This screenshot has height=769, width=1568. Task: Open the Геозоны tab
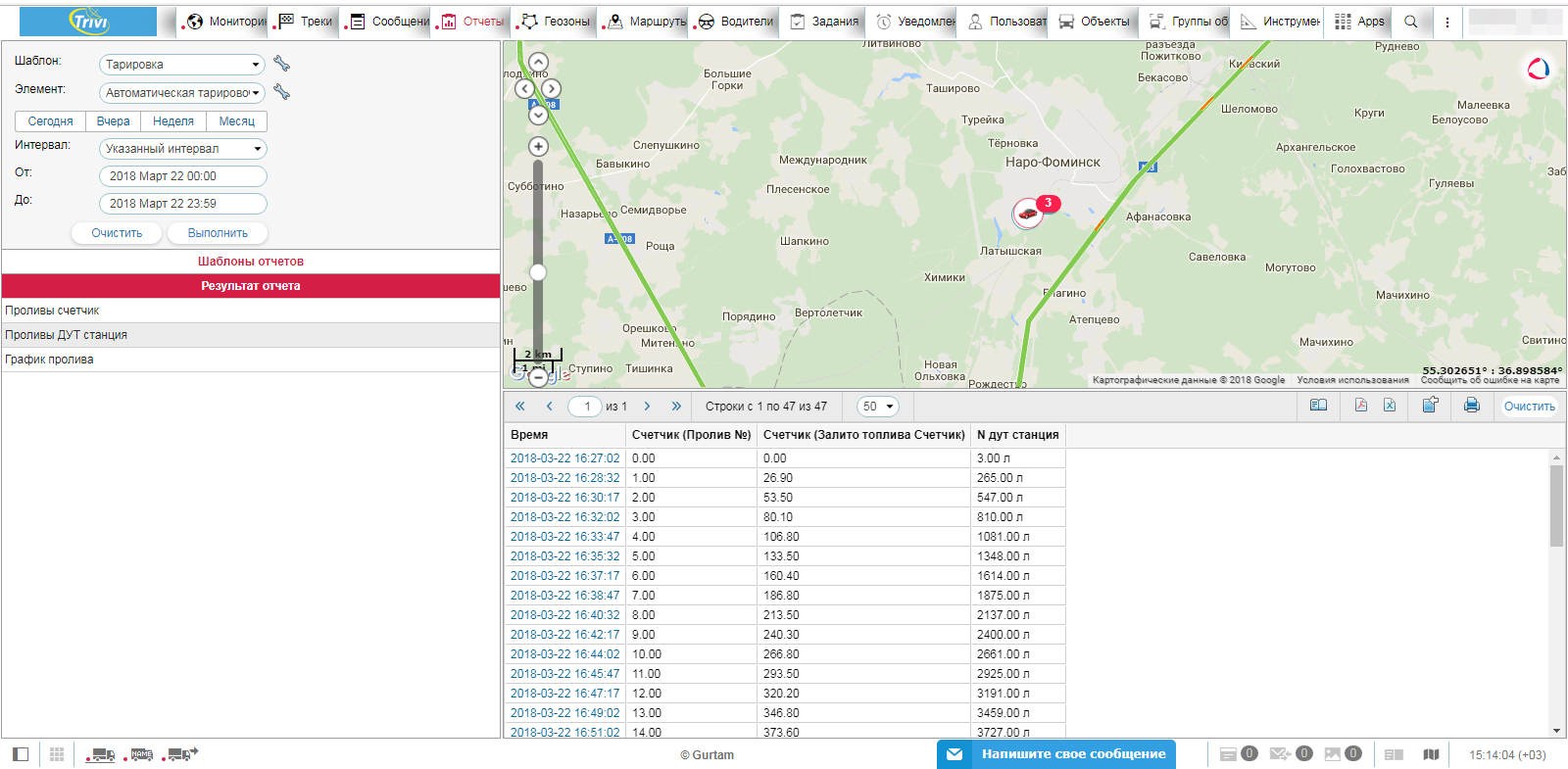[556, 22]
